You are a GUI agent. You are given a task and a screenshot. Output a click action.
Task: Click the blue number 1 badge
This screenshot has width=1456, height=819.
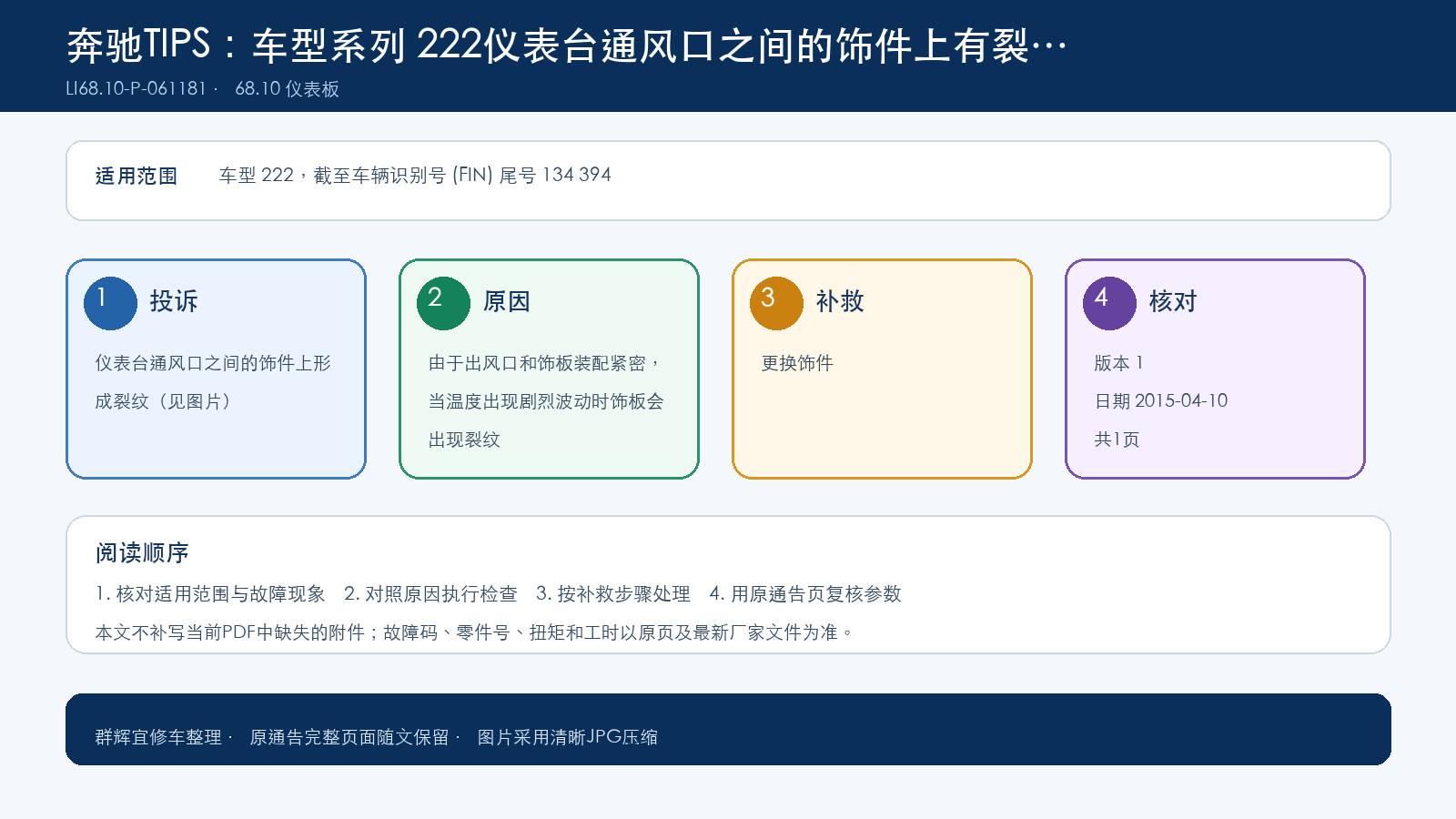coord(110,303)
